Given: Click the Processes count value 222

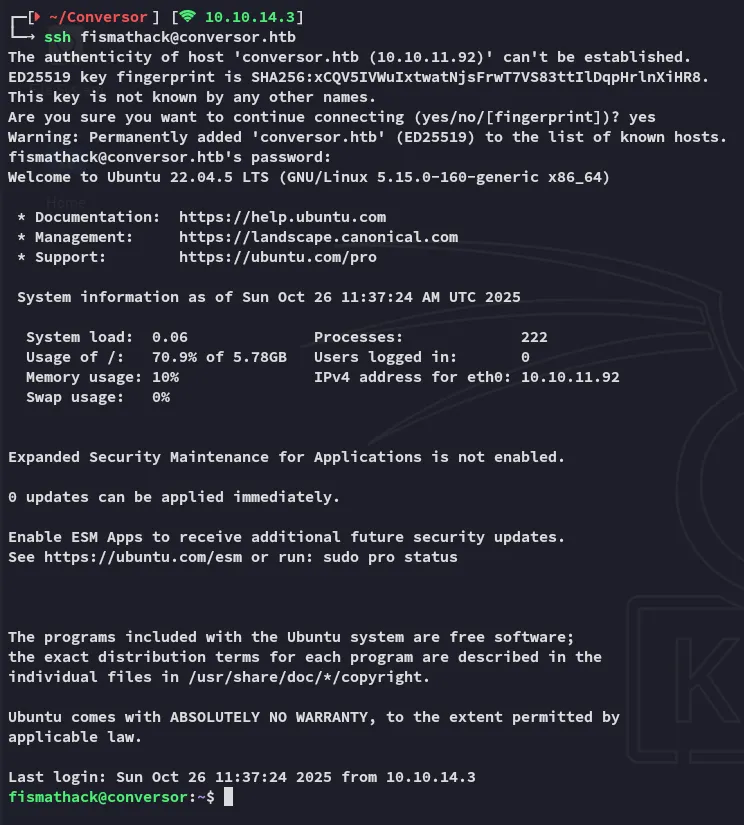Looking at the screenshot, I should click(x=534, y=337).
